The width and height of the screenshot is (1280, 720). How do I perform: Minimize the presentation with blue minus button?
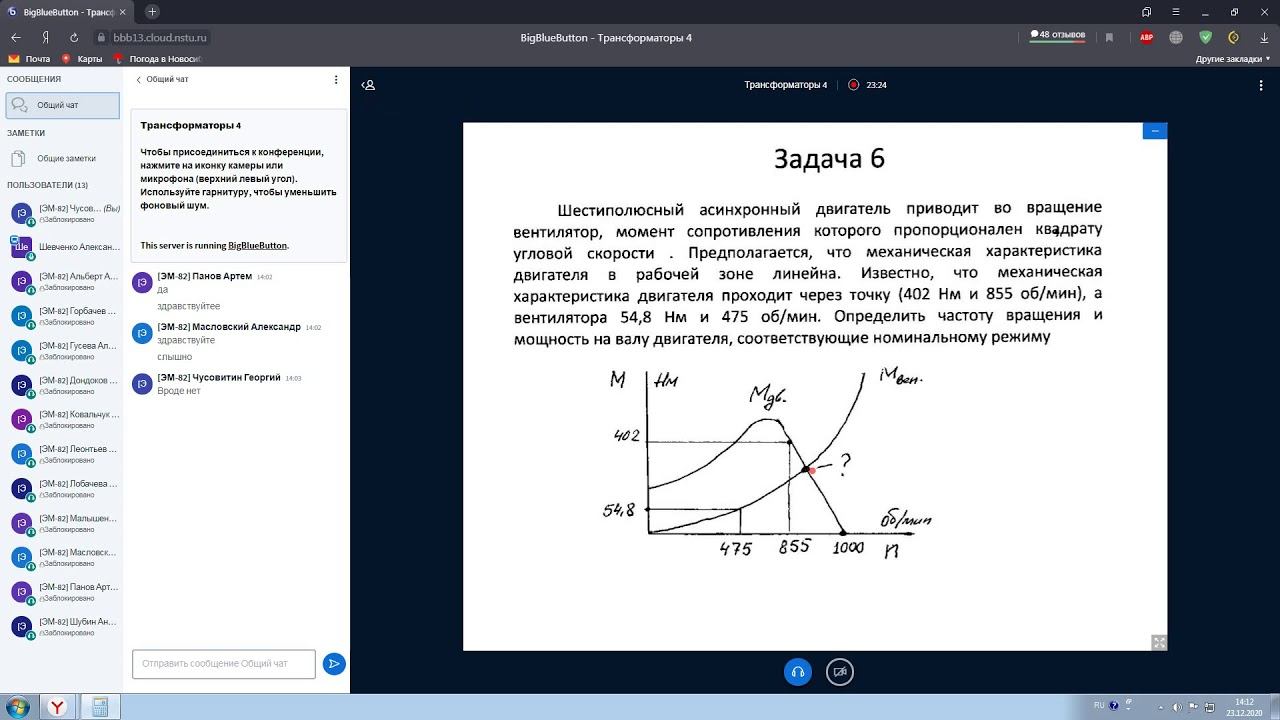coord(1155,131)
